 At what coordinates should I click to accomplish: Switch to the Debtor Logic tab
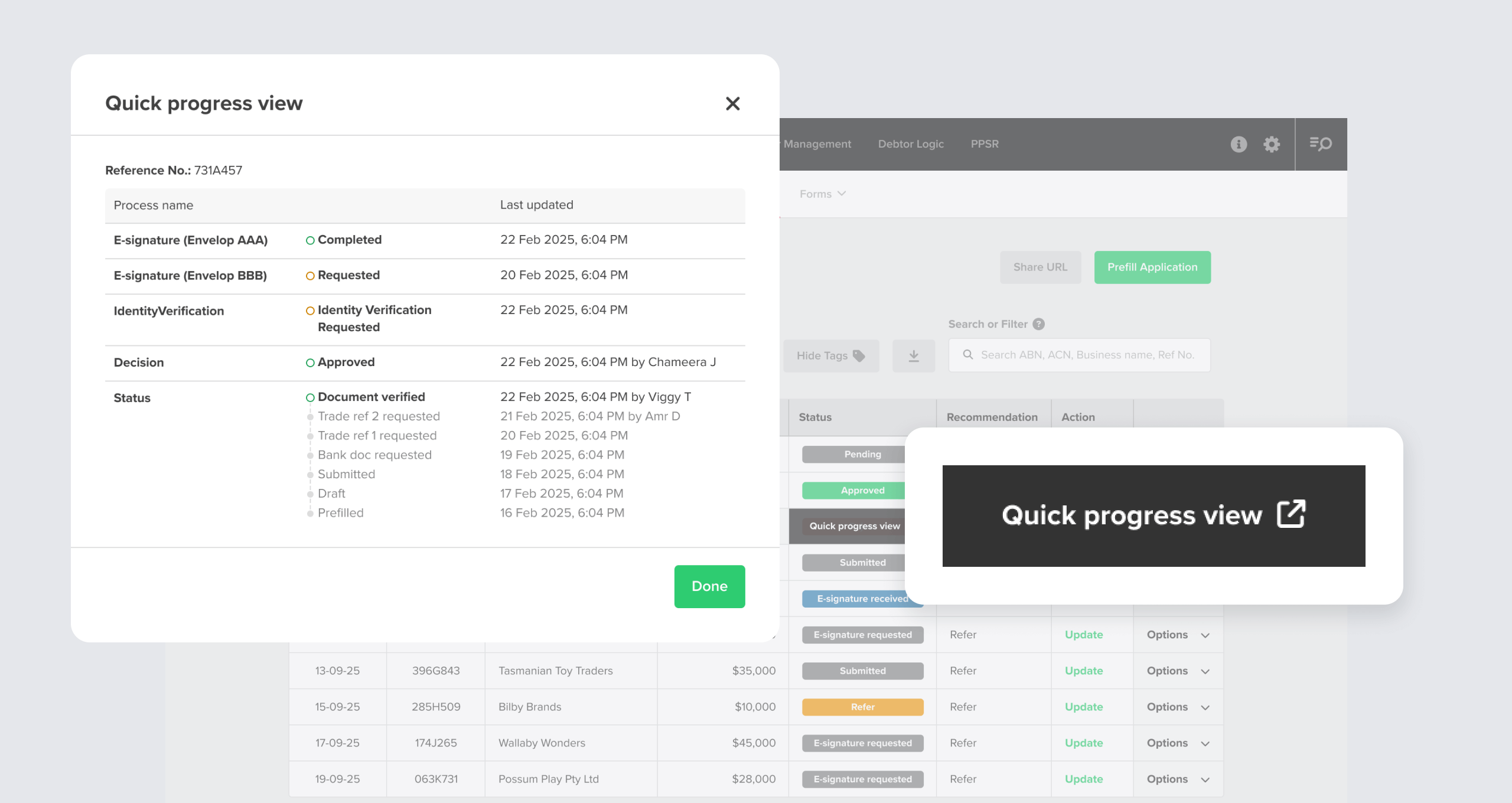click(x=910, y=143)
